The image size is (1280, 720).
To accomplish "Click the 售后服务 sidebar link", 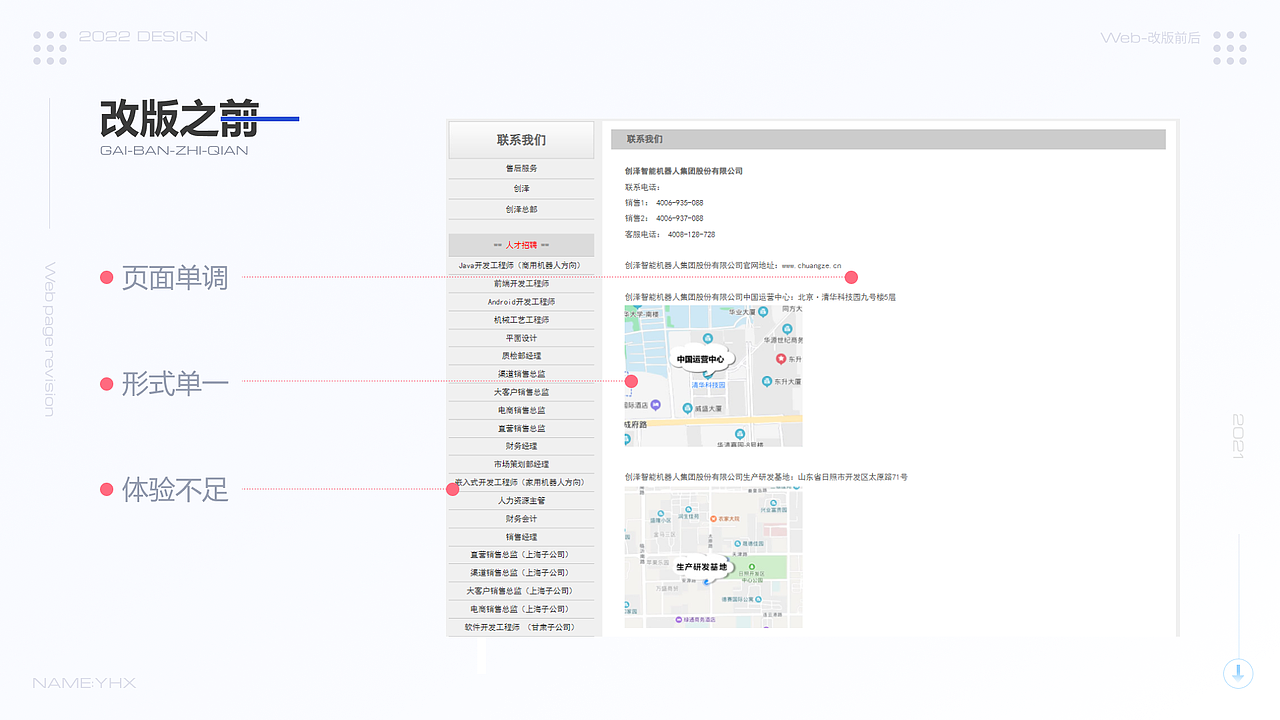I will tap(520, 170).
